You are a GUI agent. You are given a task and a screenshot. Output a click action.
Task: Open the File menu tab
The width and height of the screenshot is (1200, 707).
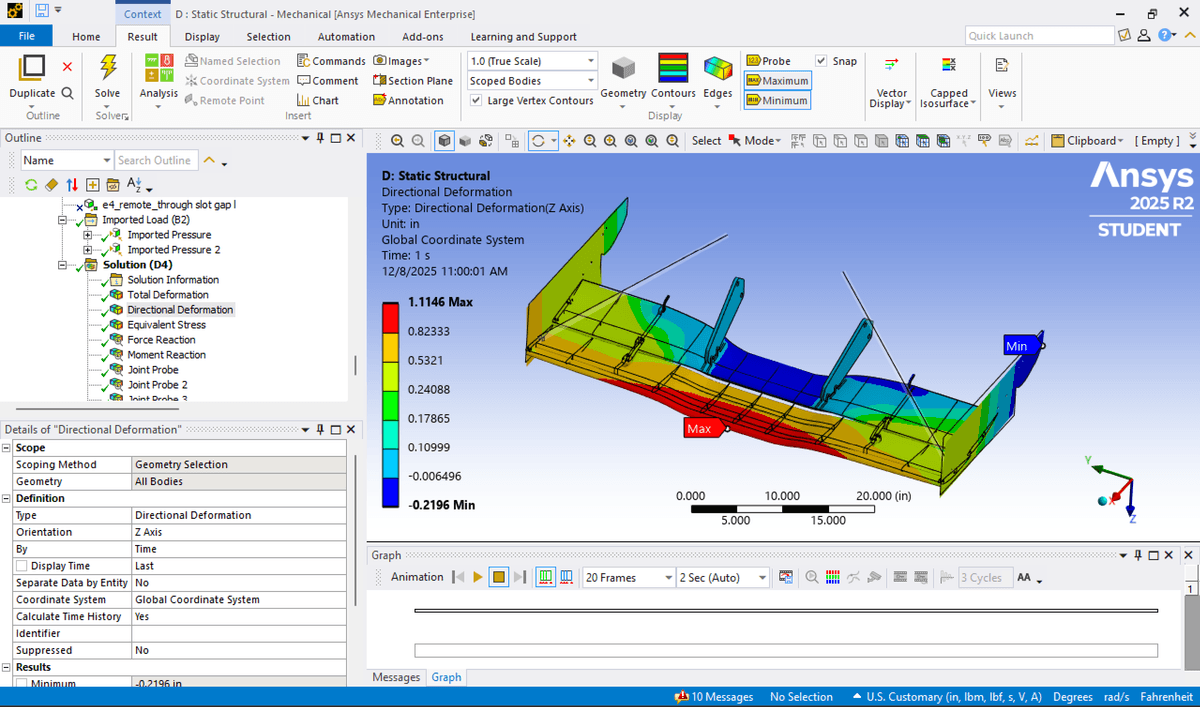26,37
